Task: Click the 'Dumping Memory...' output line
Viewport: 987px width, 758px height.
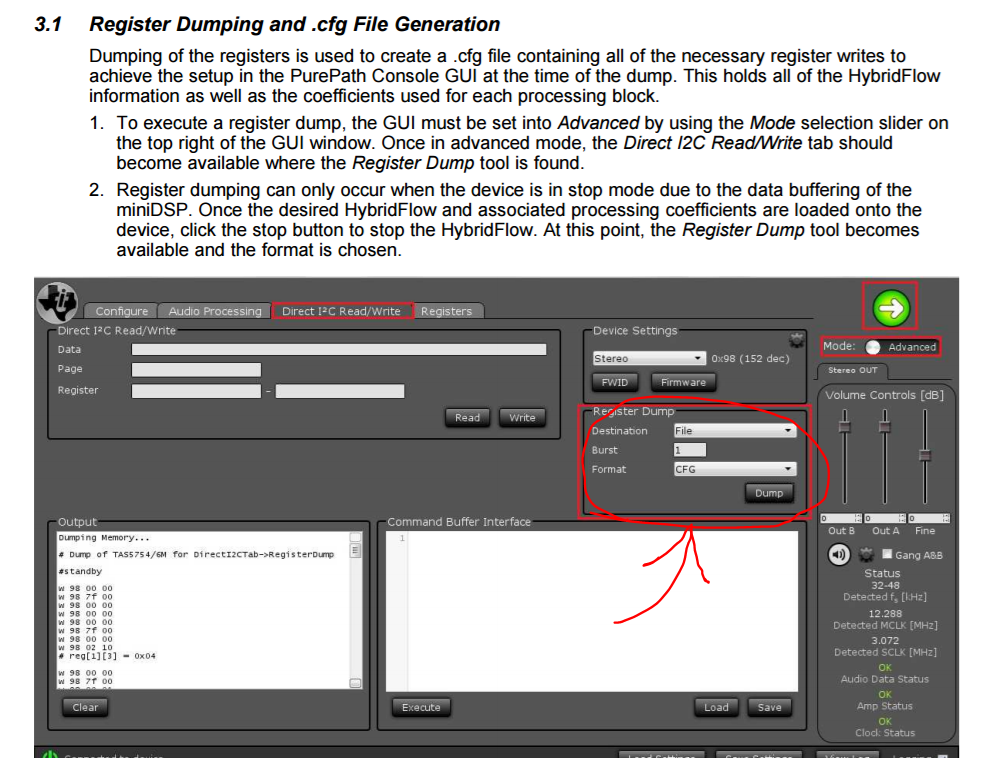Action: tap(104, 538)
